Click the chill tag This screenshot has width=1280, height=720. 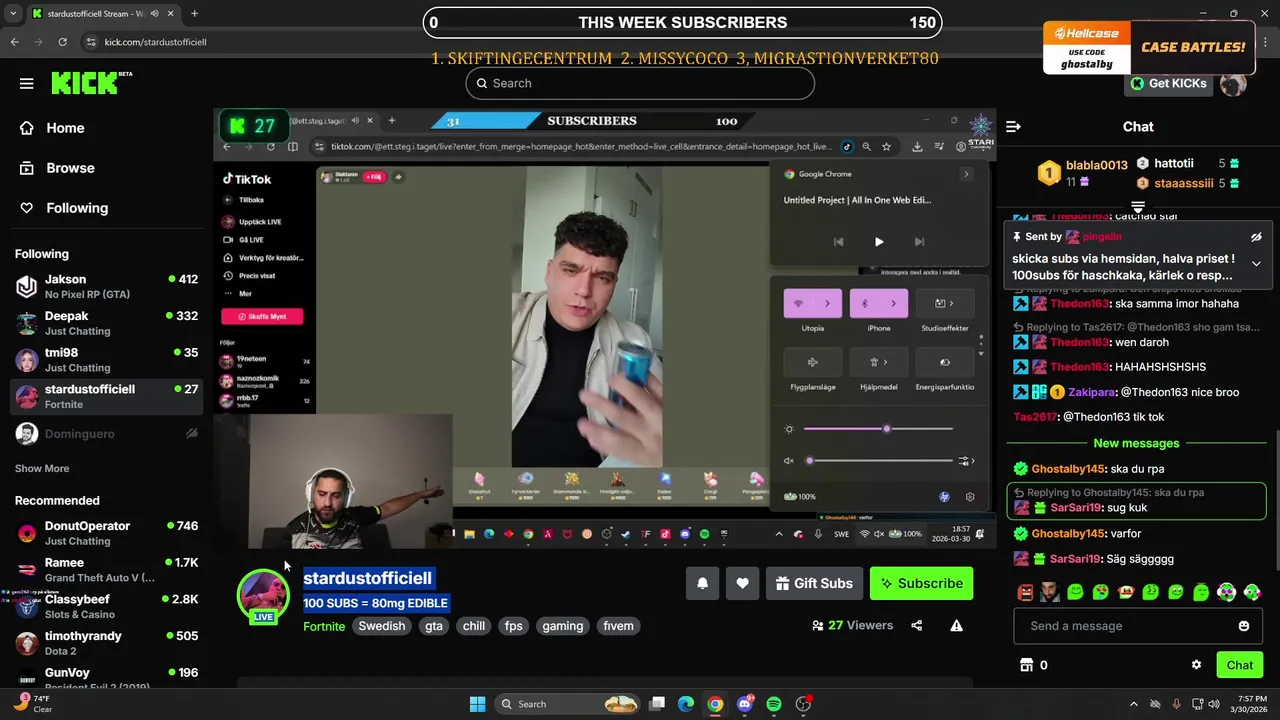tap(474, 626)
